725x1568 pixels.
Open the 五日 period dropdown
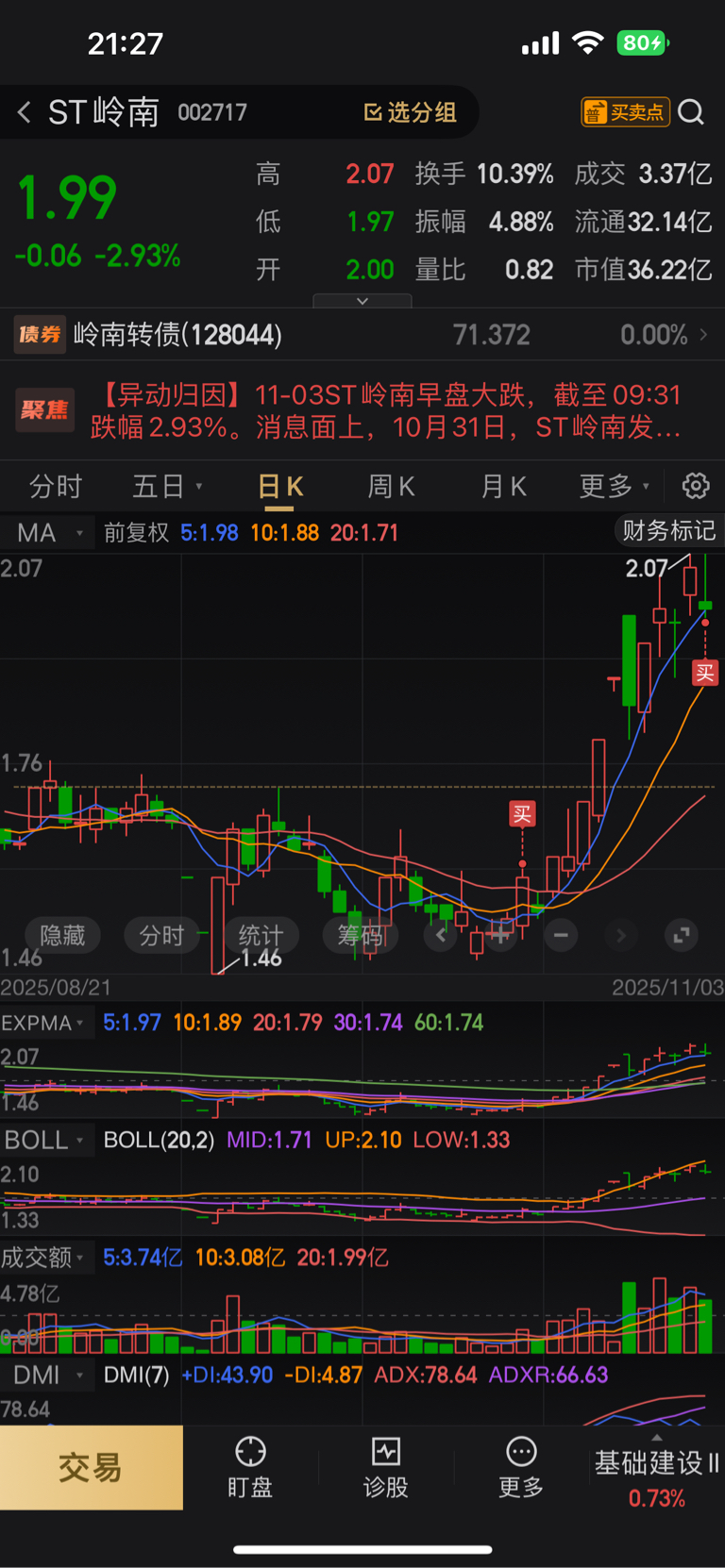[167, 486]
